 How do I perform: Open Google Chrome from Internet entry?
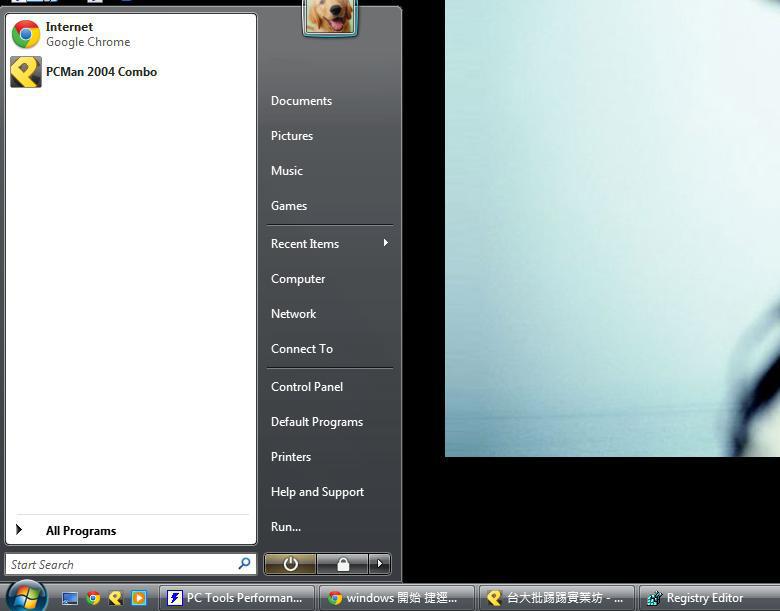[131, 34]
